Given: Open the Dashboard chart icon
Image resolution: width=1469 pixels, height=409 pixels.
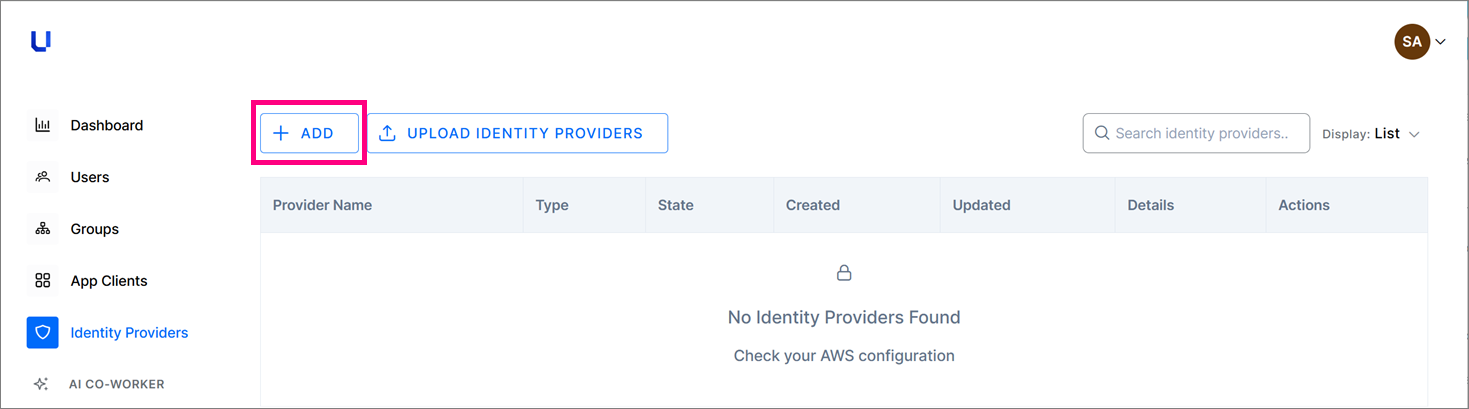Looking at the screenshot, I should (43, 125).
